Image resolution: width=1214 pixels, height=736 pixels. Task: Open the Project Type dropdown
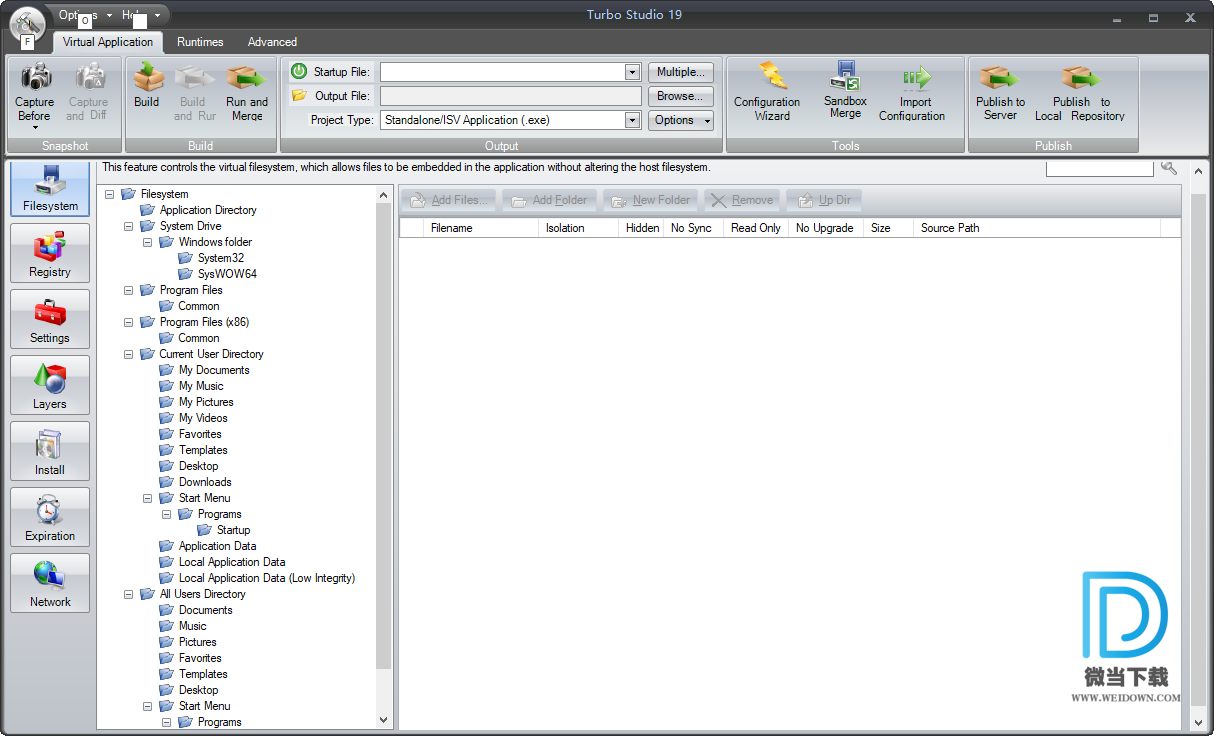point(632,120)
